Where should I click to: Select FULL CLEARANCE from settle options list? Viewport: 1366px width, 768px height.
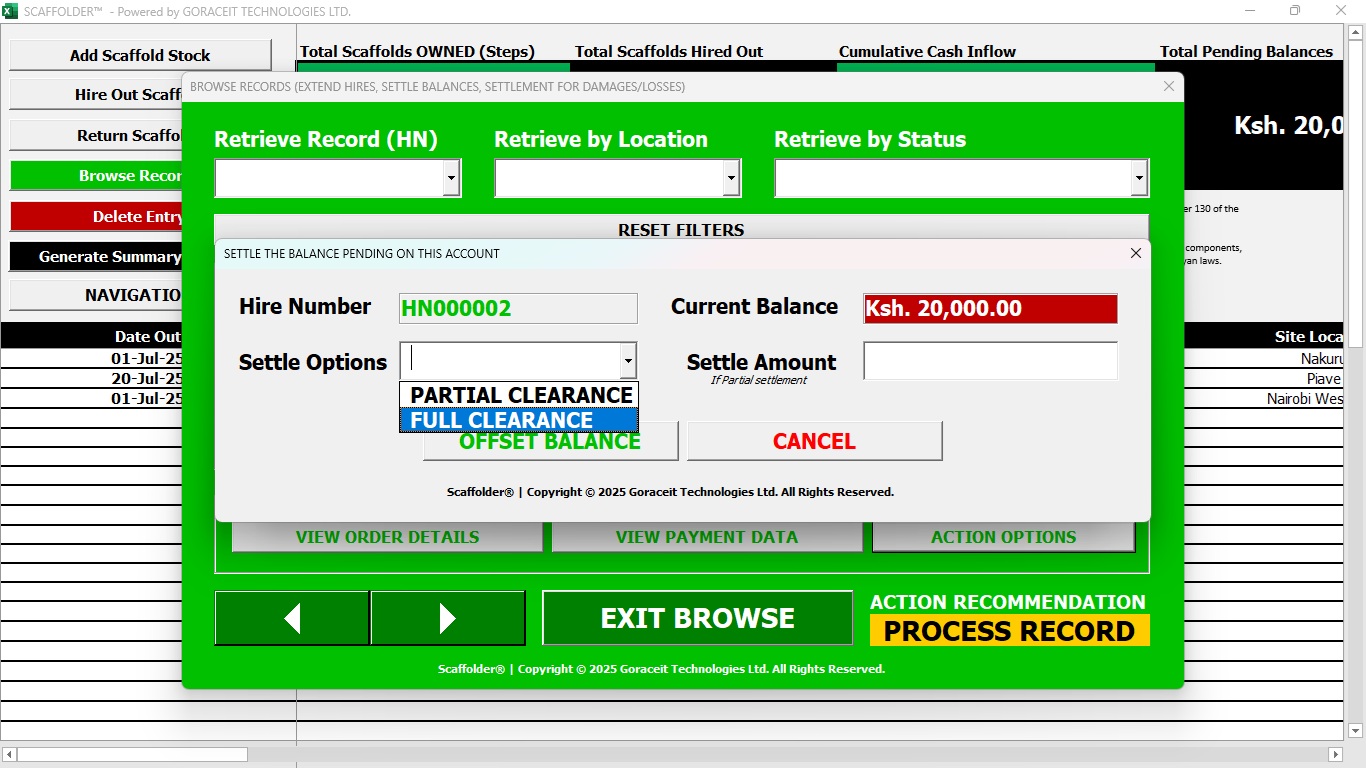(518, 420)
